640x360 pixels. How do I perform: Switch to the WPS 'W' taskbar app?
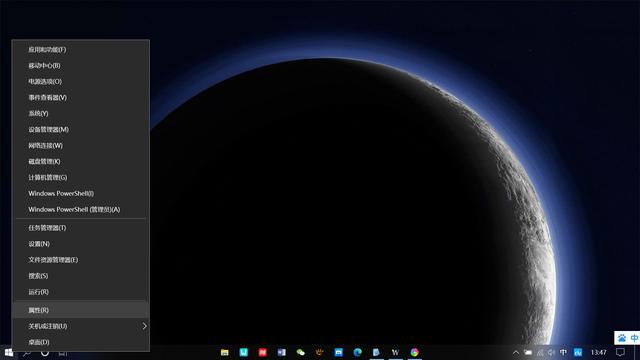coord(396,352)
